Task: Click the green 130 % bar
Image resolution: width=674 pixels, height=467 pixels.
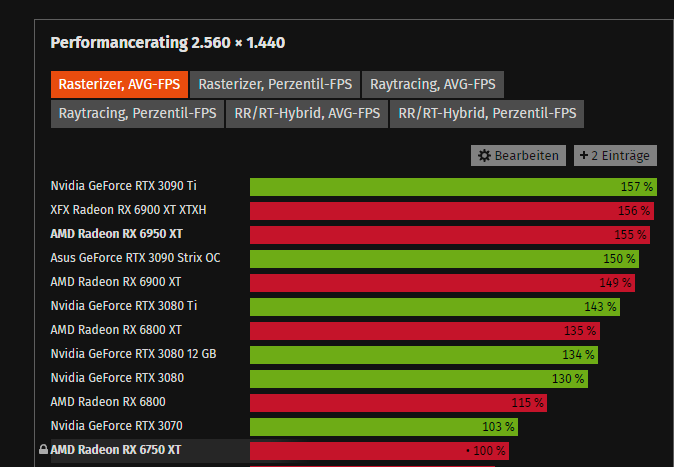Action: point(419,379)
